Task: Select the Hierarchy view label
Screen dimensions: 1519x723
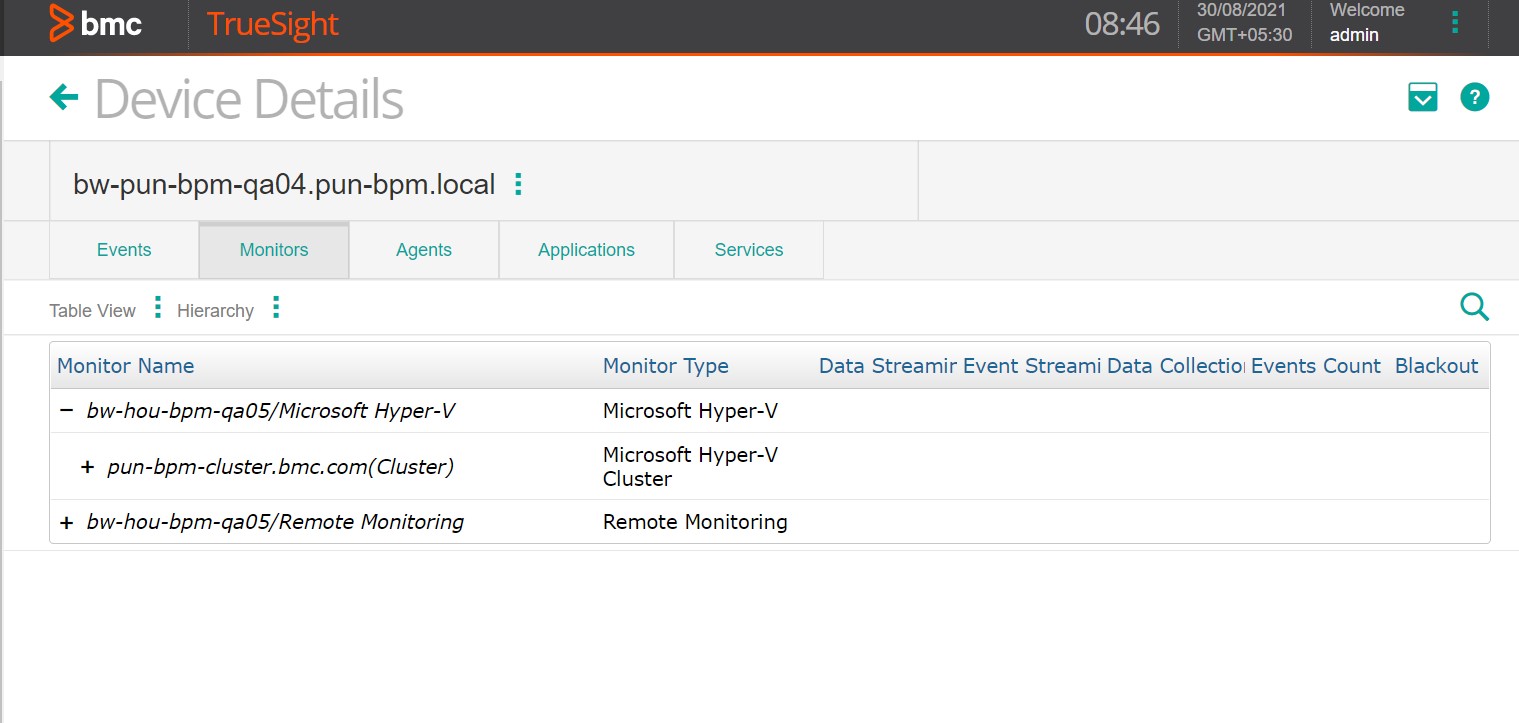Action: coord(215,311)
